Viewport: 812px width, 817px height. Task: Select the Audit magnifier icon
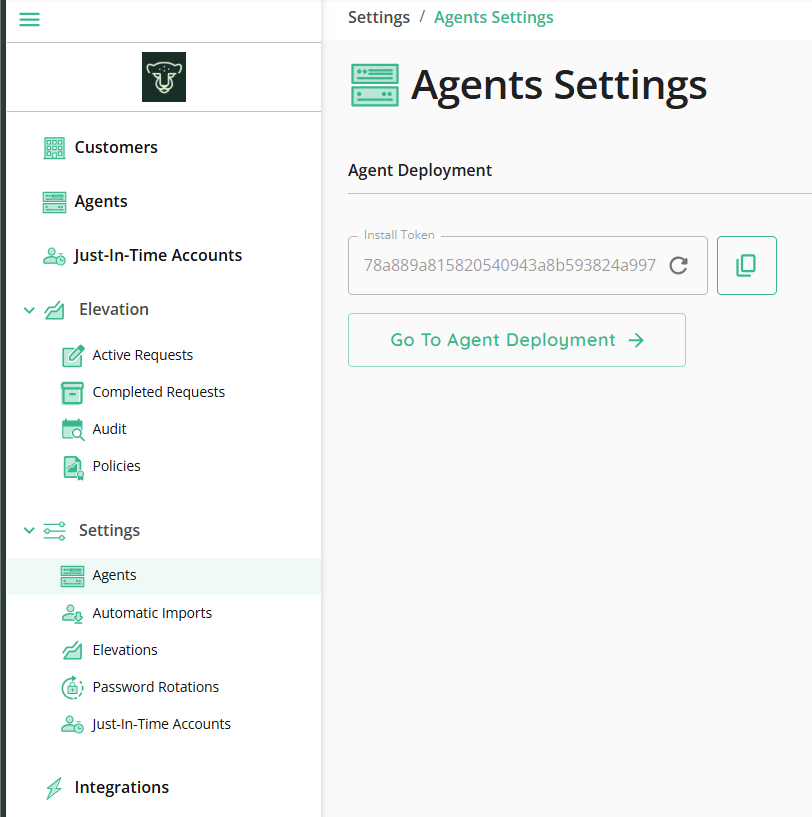click(71, 428)
